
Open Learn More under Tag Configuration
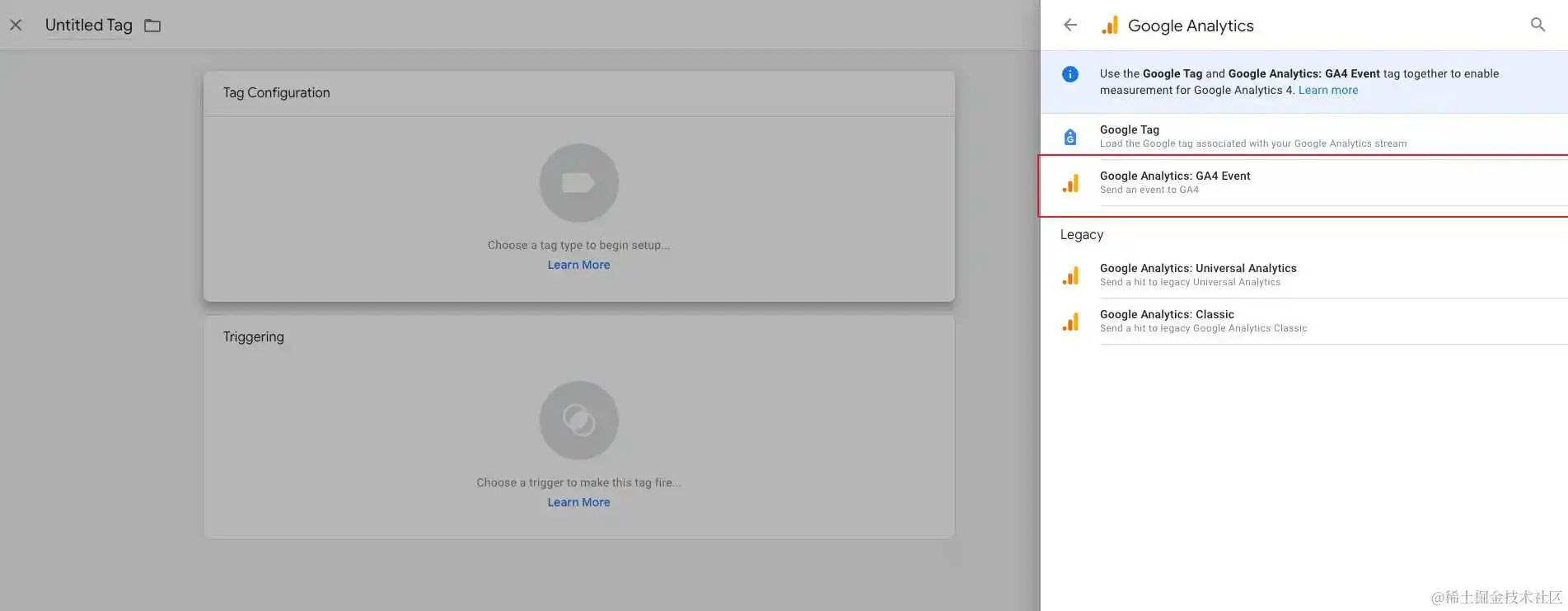(578, 265)
